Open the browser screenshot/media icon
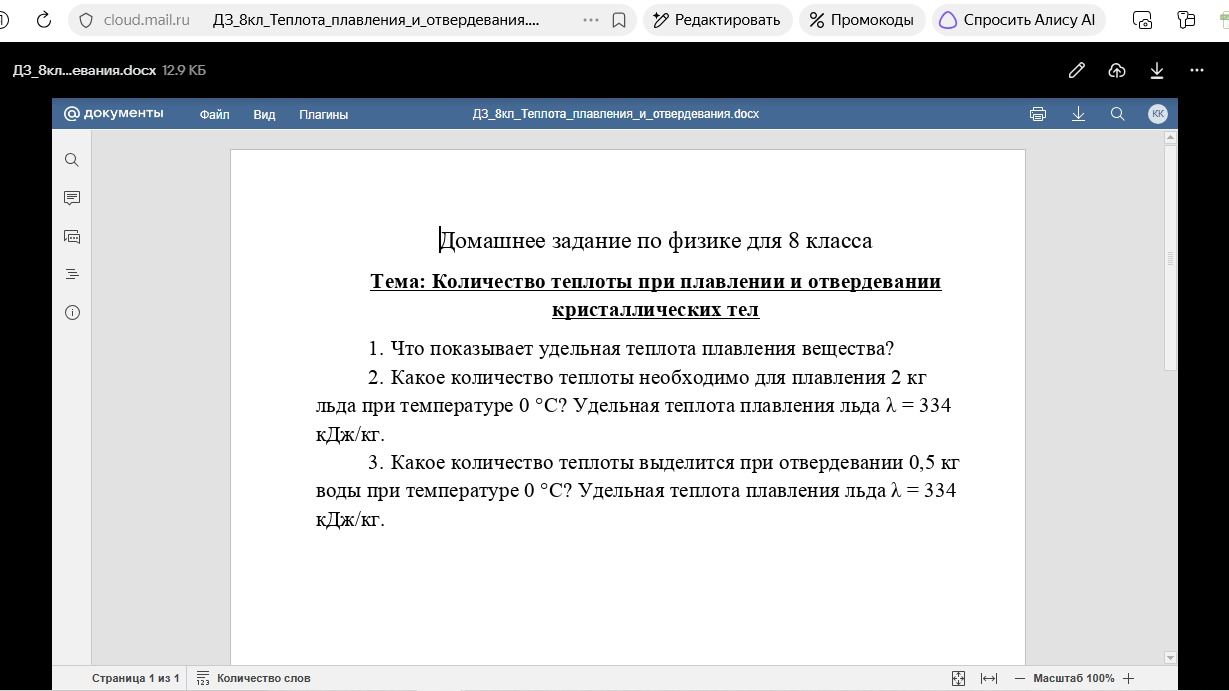Image resolution: width=1229 pixels, height=691 pixels. pyautogui.click(x=1142, y=20)
